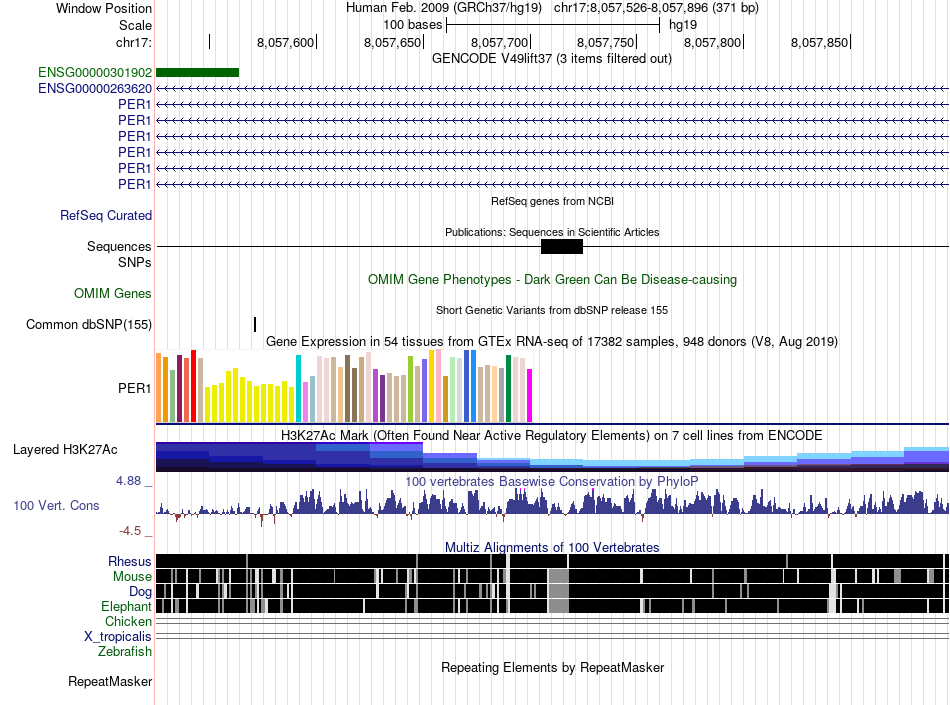Open the 100 Vert. Cons track label

pos(56,506)
